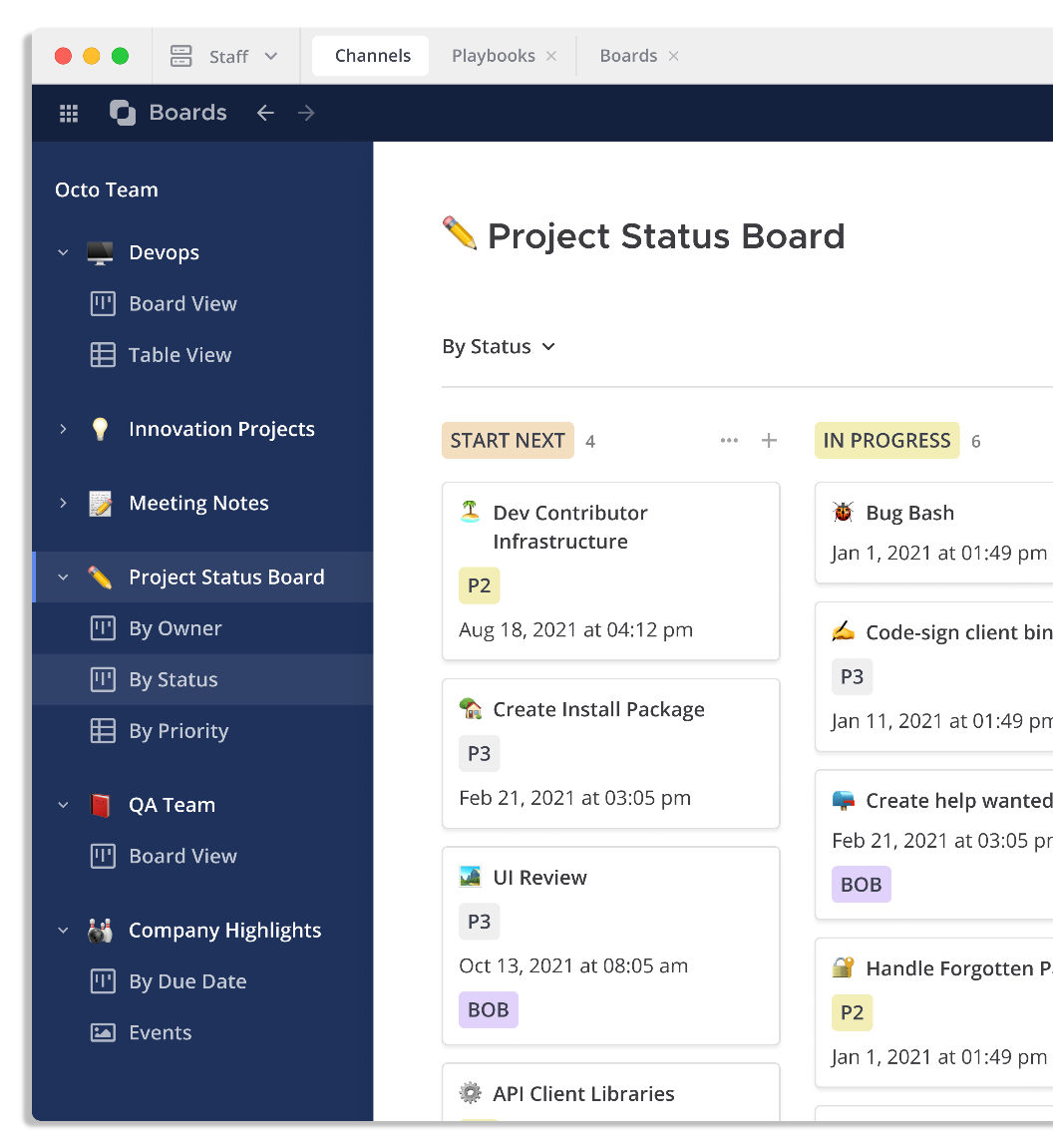Open the Events gallery view
Screen dimensions: 1053x1148
coord(160,1032)
